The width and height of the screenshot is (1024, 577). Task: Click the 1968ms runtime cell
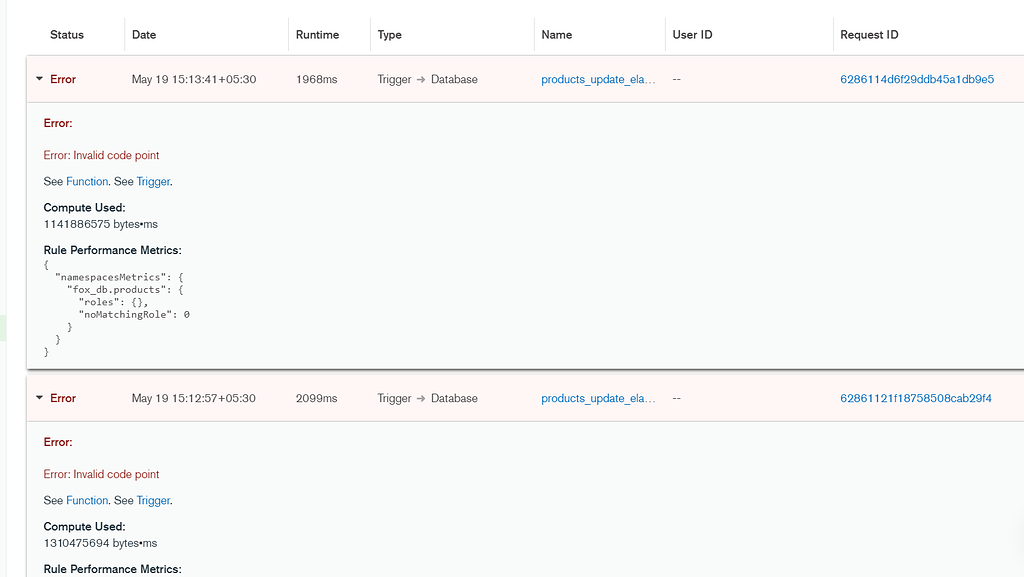(316, 79)
